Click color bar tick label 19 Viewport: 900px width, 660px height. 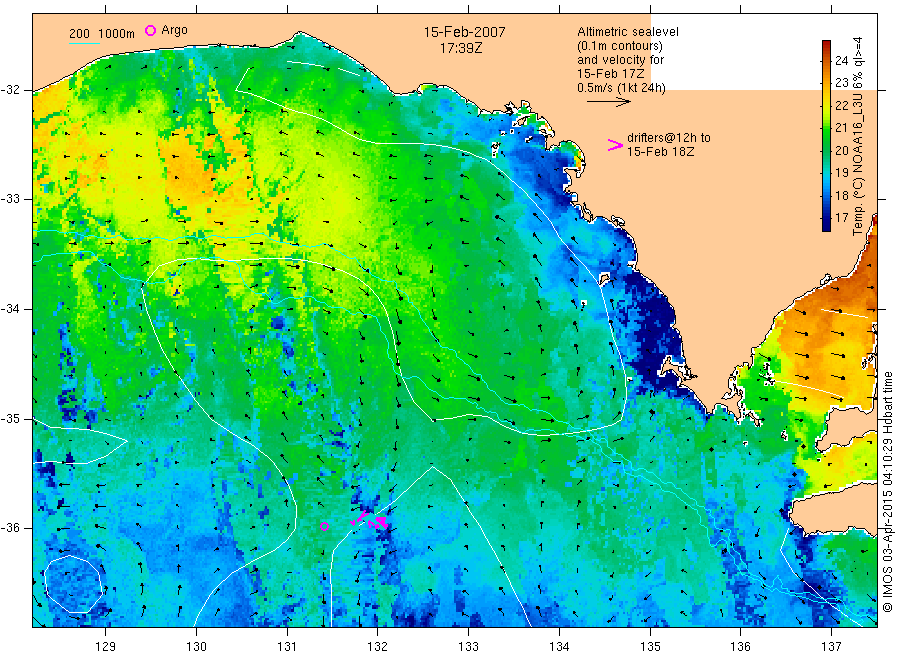[841, 173]
